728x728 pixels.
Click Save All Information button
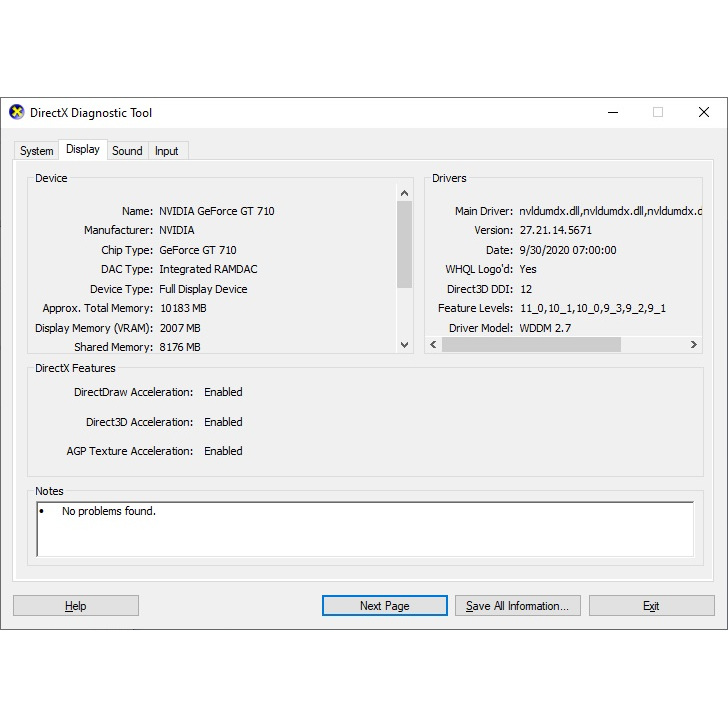pyautogui.click(x=517, y=605)
